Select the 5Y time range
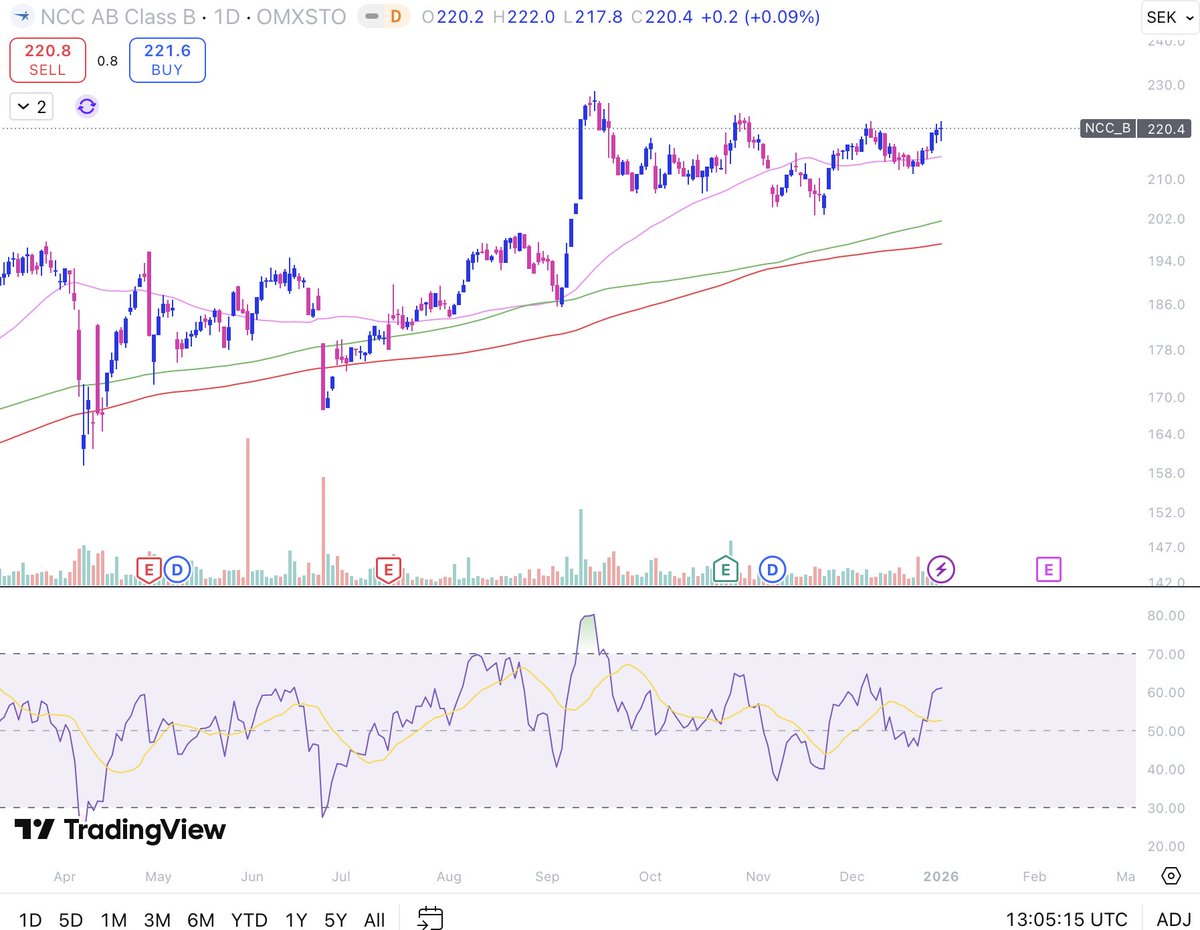 tap(336, 919)
